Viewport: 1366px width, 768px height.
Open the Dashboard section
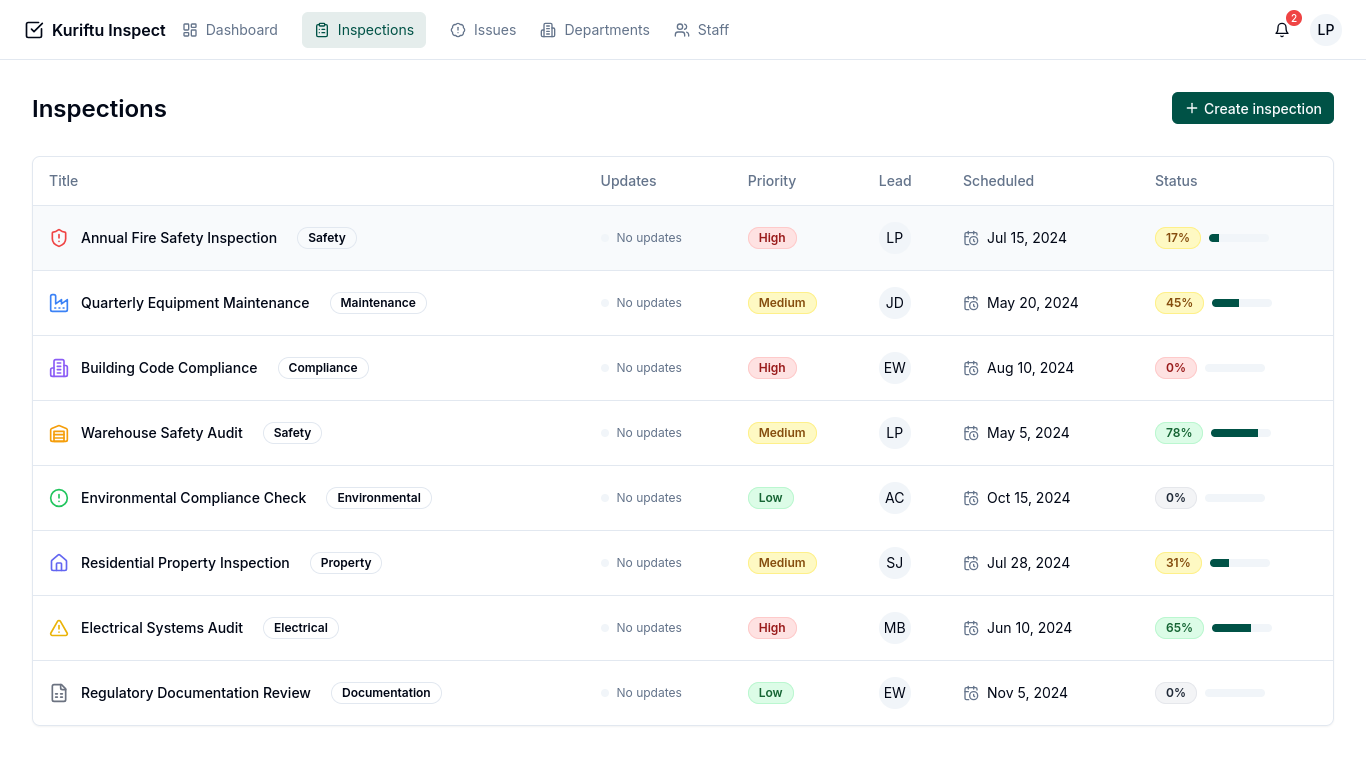tap(230, 30)
